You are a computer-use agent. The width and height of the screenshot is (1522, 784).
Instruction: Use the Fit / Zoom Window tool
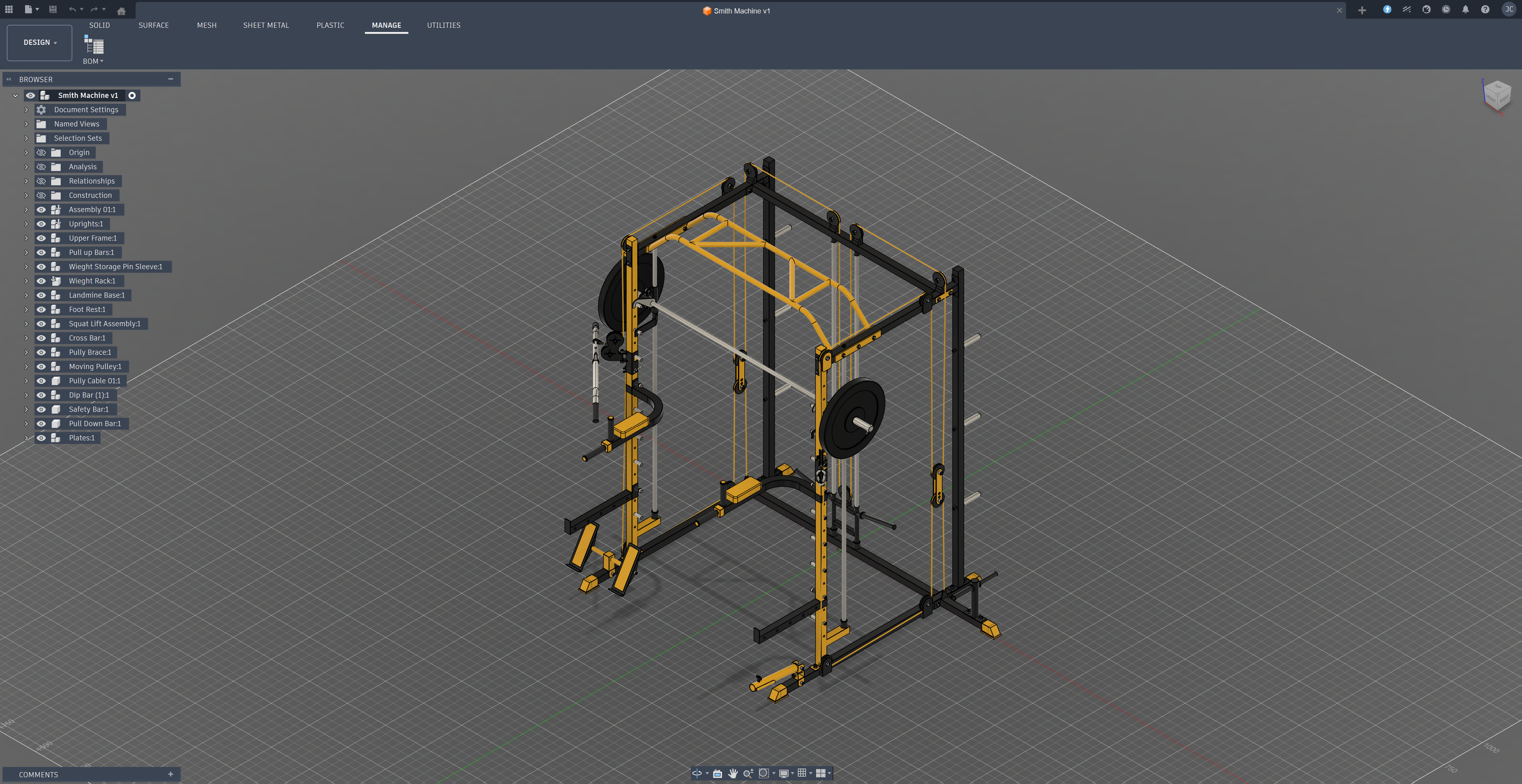(763, 773)
